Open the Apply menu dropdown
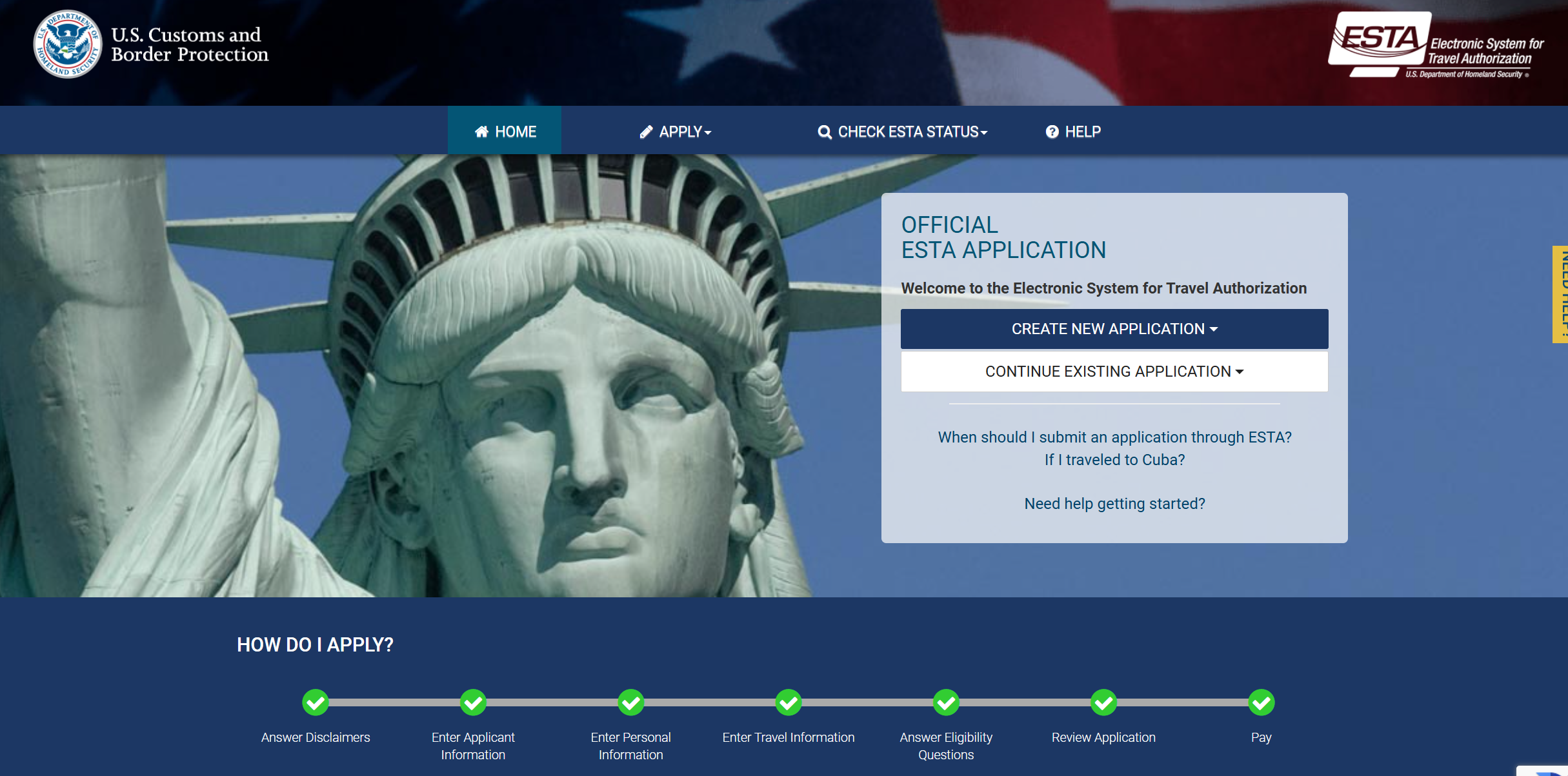The image size is (1568, 776). 675,132
